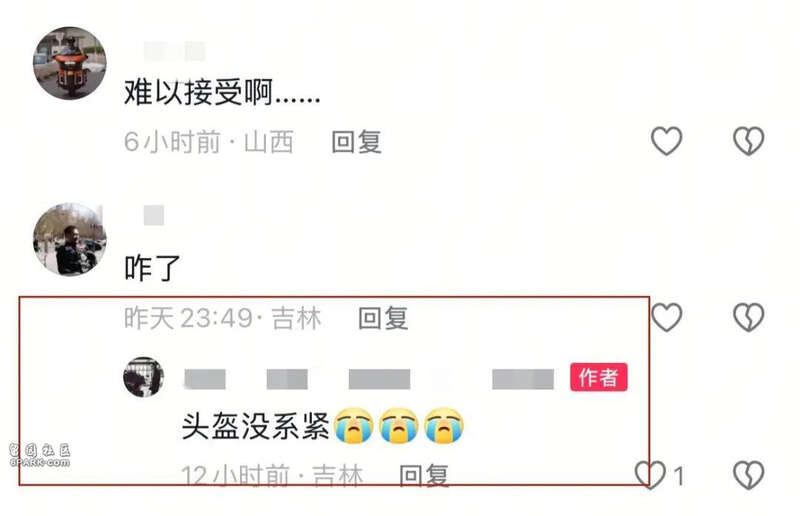800x516 pixels.
Task: Tap the heart beside the "咋了" comment
Action: tap(666, 317)
